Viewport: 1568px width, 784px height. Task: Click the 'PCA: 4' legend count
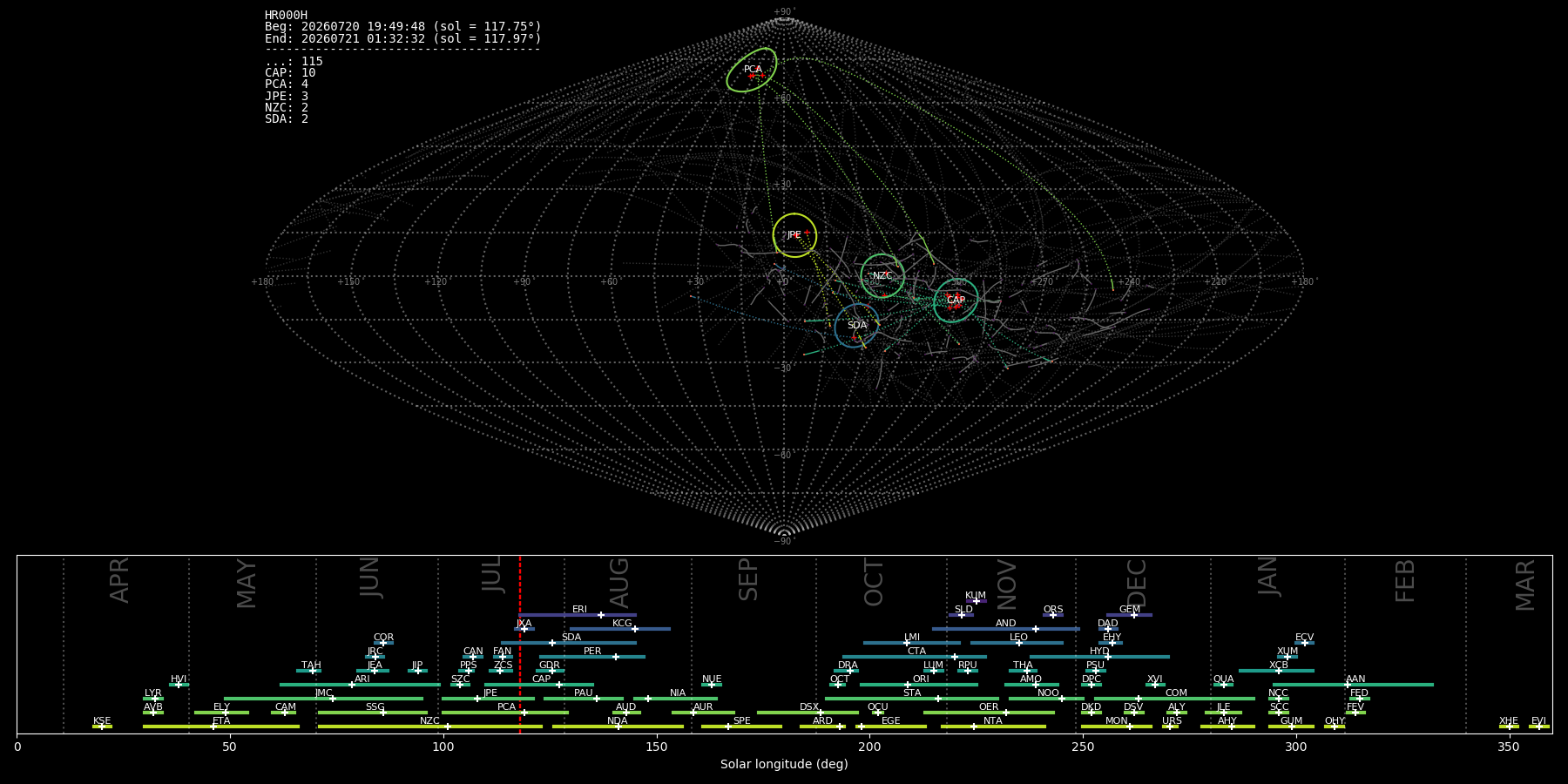pyautogui.click(x=287, y=84)
